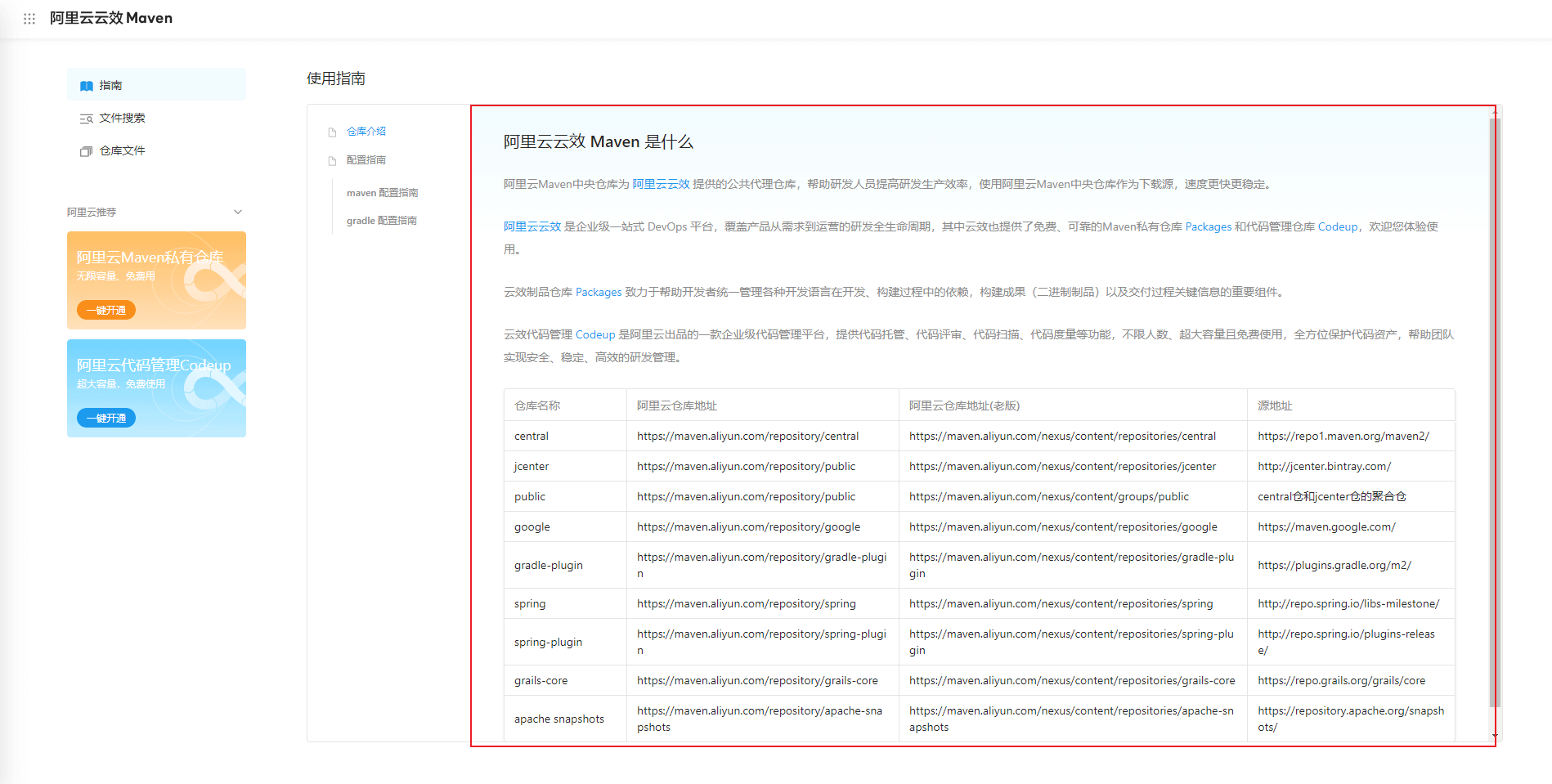Viewport: 1552px width, 784px height.
Task: Open the 文件搜索 sidebar menu item
Action: (x=156, y=118)
